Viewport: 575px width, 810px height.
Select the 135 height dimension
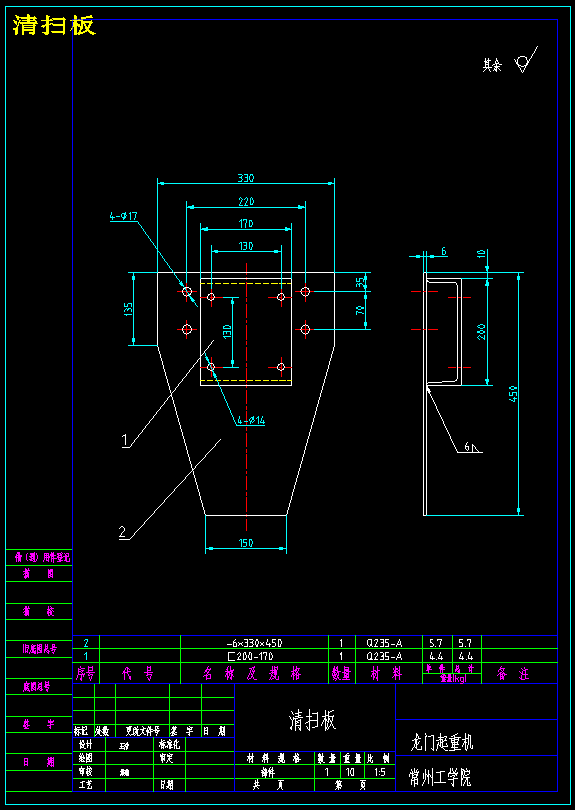tap(128, 309)
